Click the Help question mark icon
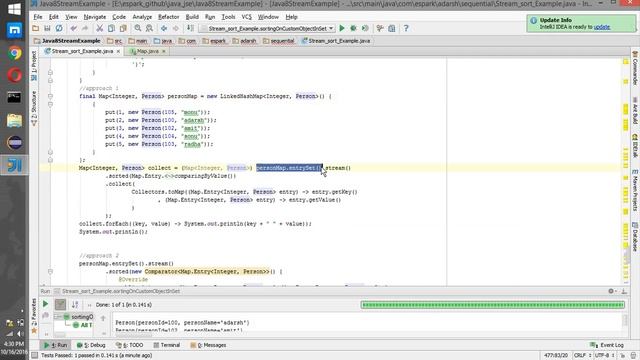Image resolution: width=640 pixels, height=360 pixels. 406,29
